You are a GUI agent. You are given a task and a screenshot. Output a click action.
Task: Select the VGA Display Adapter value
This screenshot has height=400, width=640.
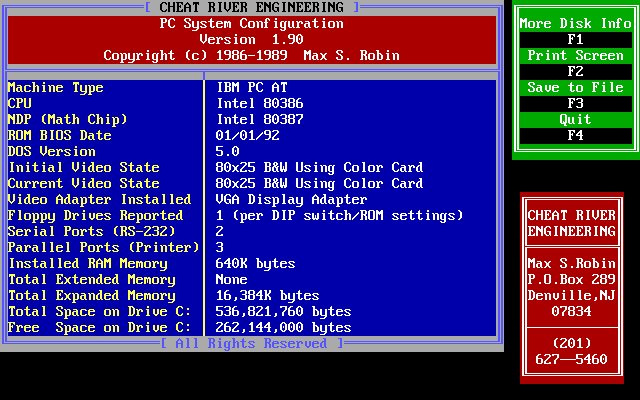(291, 200)
